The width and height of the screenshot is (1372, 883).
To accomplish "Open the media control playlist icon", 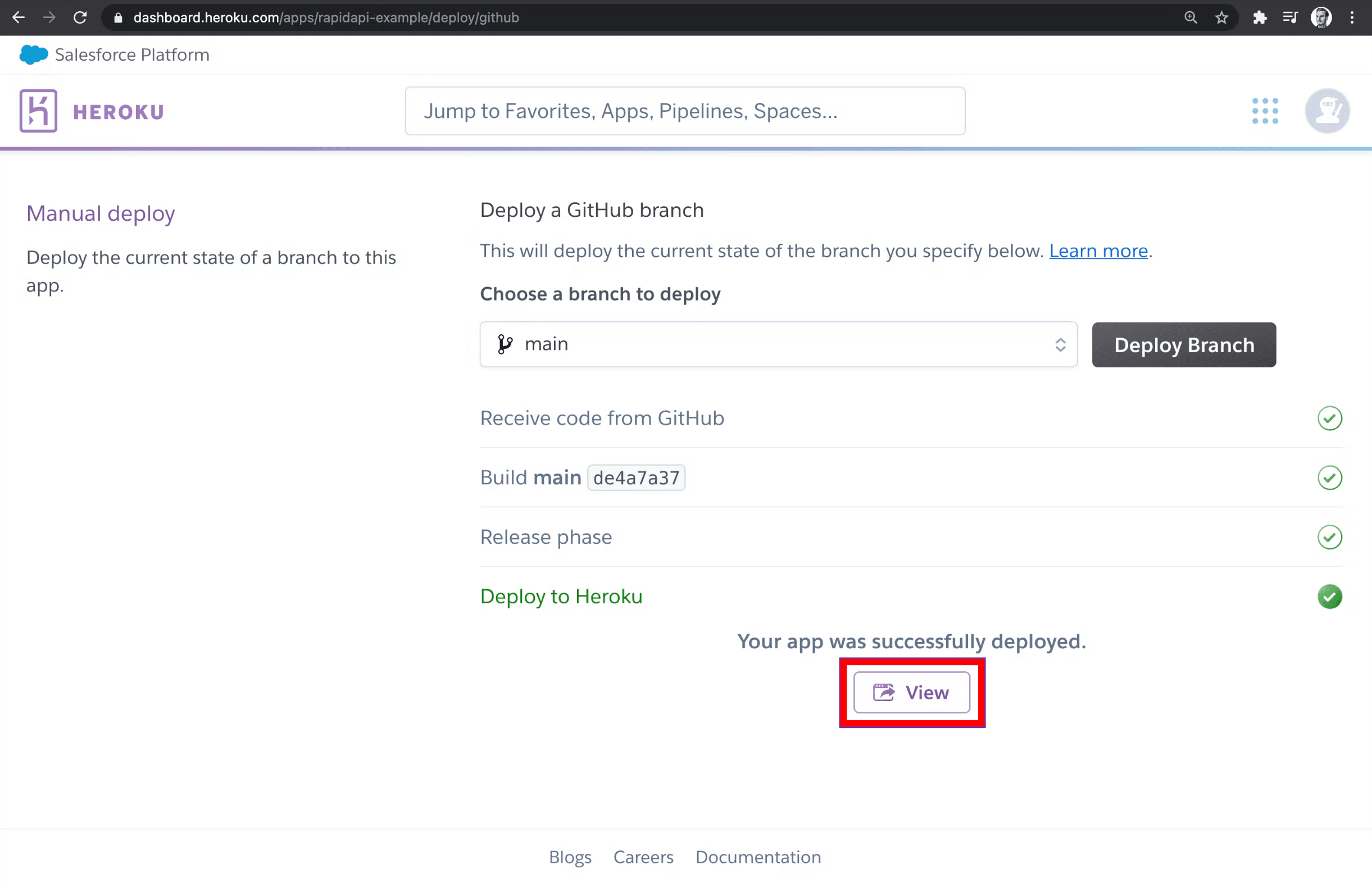I will pos(1290,17).
